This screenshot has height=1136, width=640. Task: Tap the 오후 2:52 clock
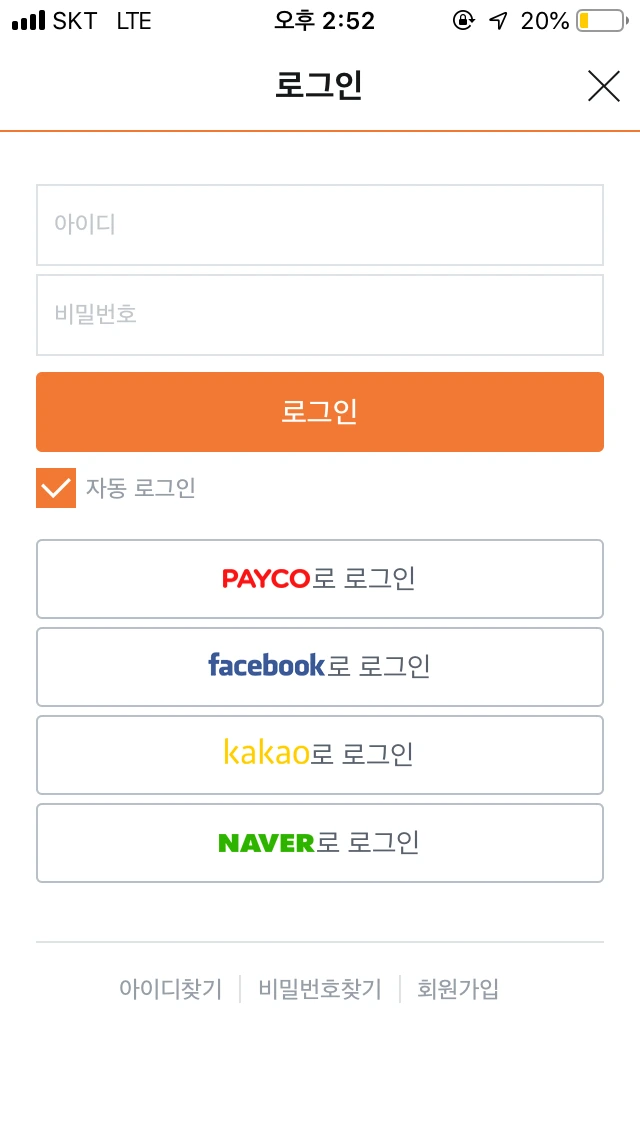[325, 21]
